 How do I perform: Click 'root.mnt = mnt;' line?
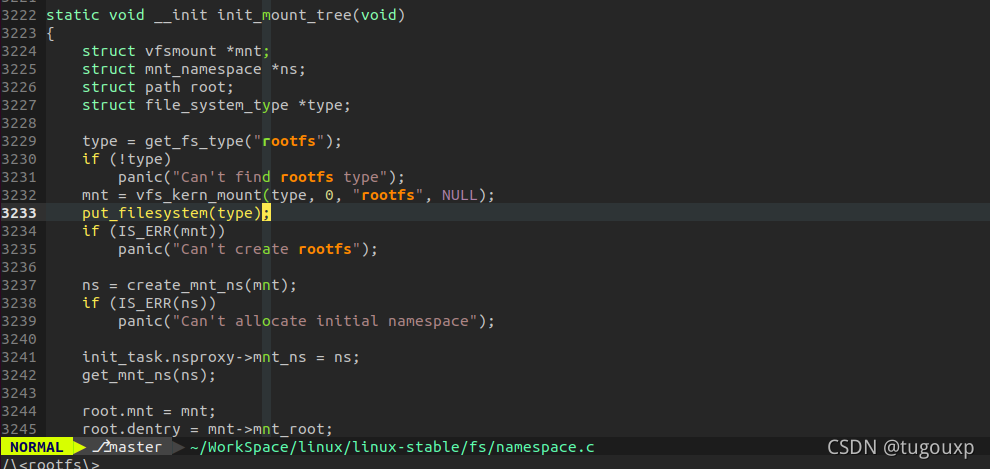point(149,412)
